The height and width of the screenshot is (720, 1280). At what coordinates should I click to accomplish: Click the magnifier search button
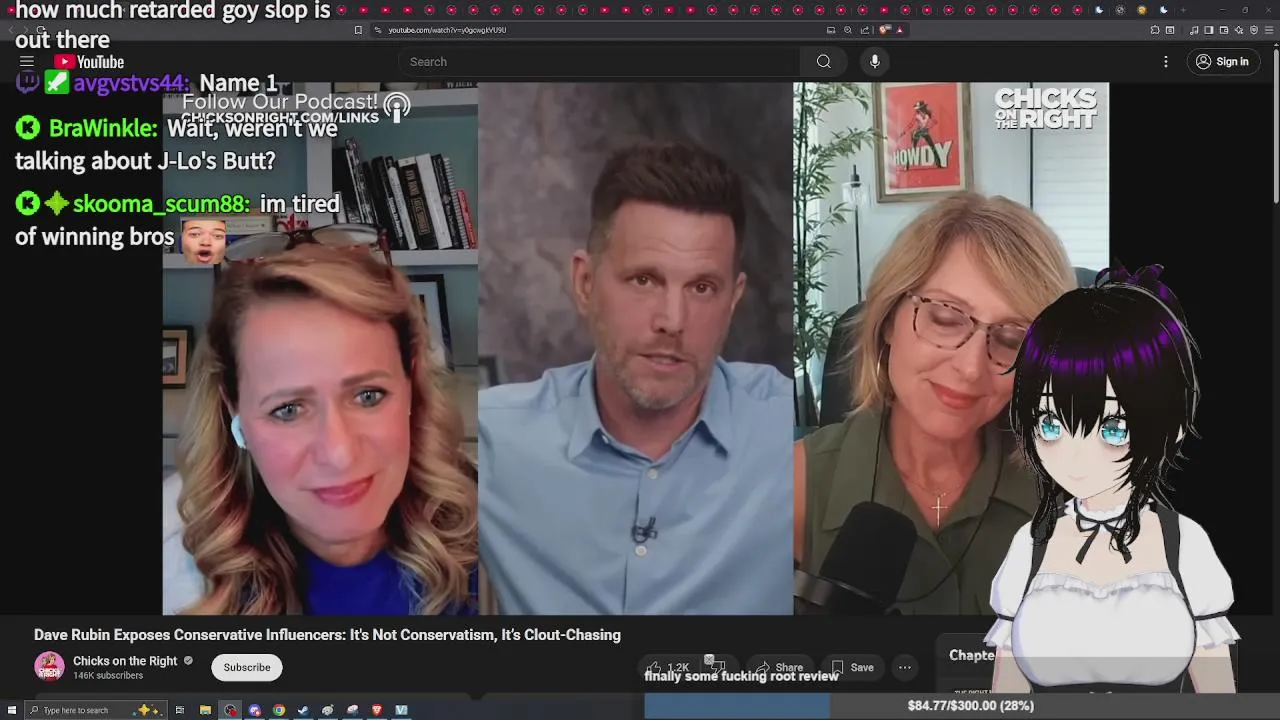pyautogui.click(x=823, y=62)
